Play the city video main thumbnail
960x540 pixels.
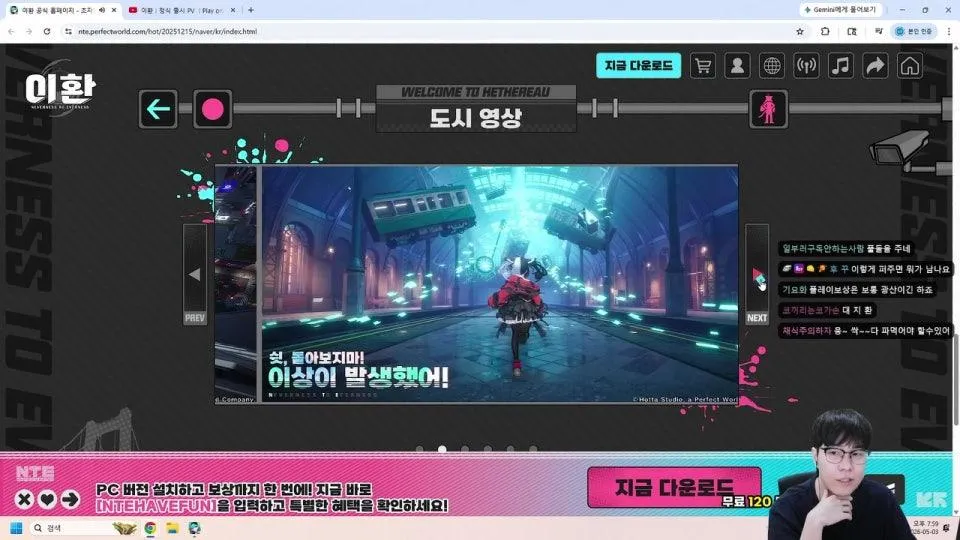pos(500,284)
